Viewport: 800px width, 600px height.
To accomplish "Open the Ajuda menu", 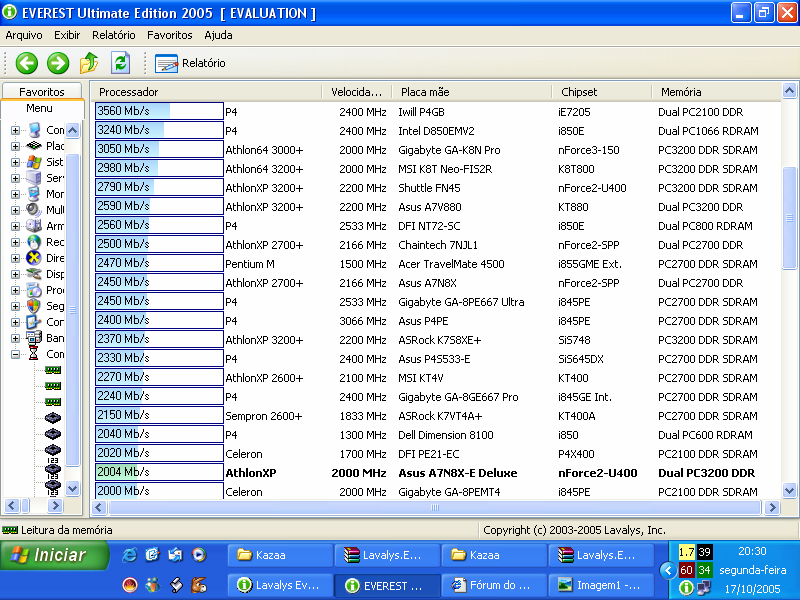I will [x=218, y=35].
